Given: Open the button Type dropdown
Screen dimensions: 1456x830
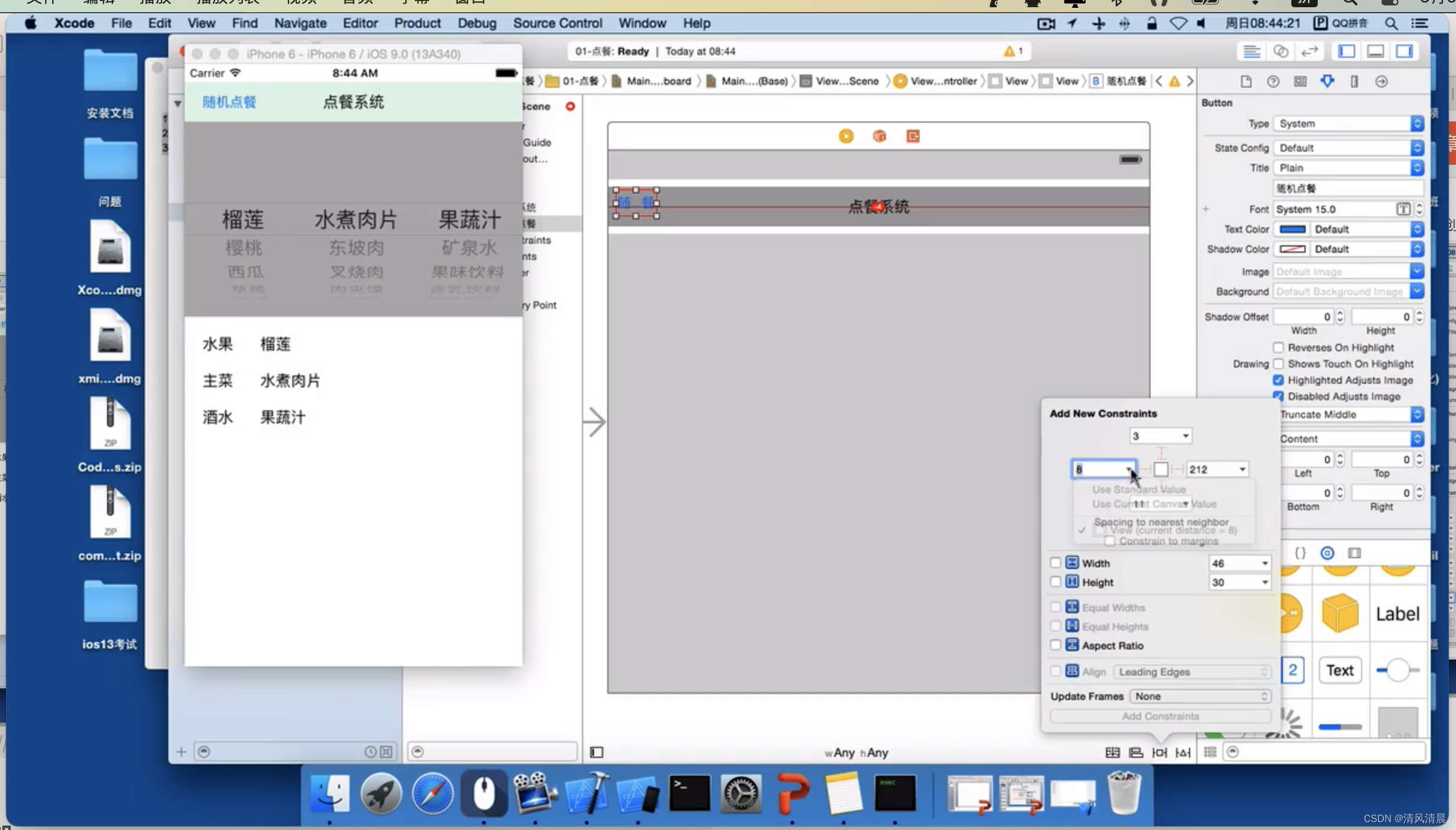Looking at the screenshot, I should coord(1348,123).
